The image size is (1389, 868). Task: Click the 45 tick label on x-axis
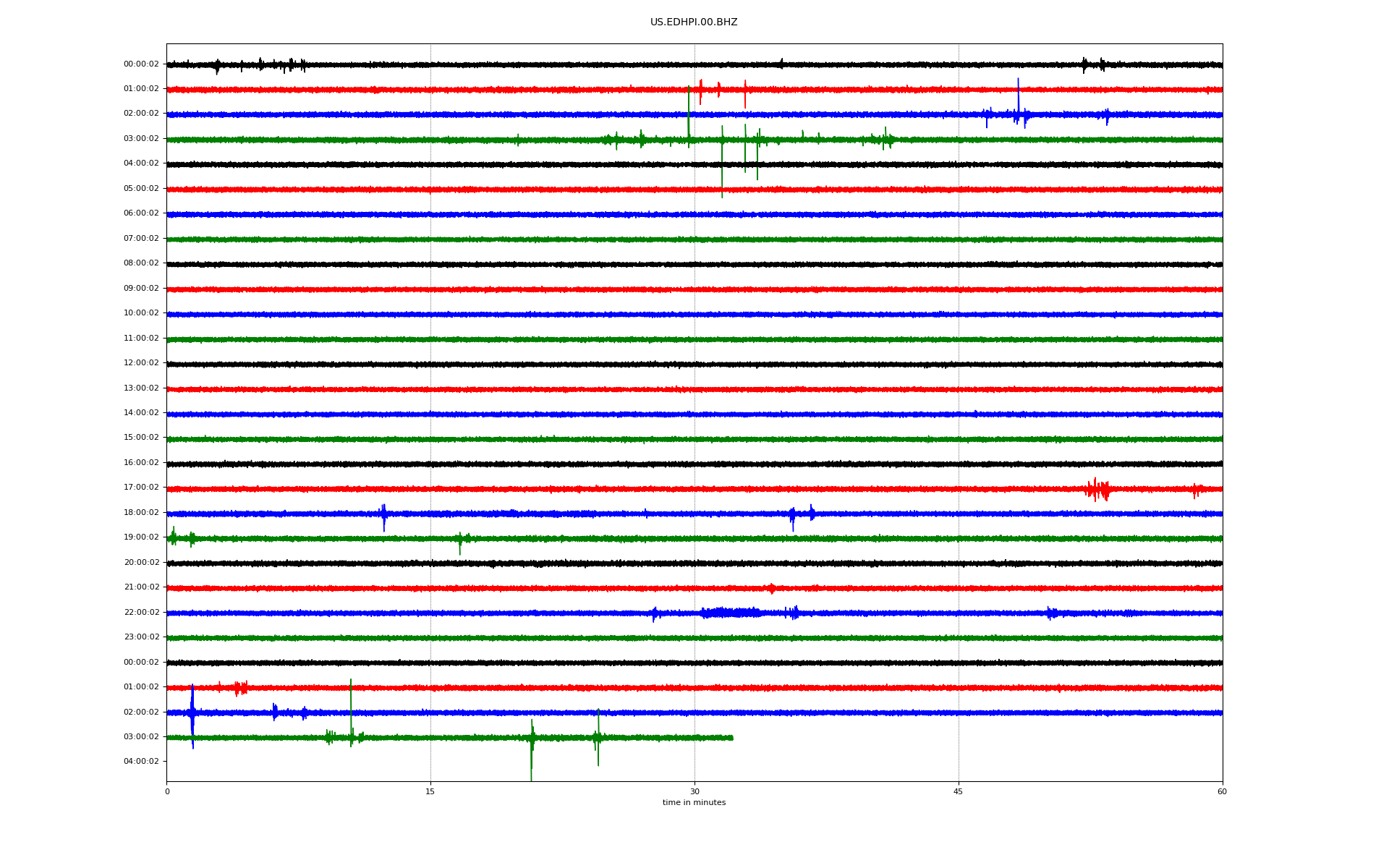tap(958, 791)
